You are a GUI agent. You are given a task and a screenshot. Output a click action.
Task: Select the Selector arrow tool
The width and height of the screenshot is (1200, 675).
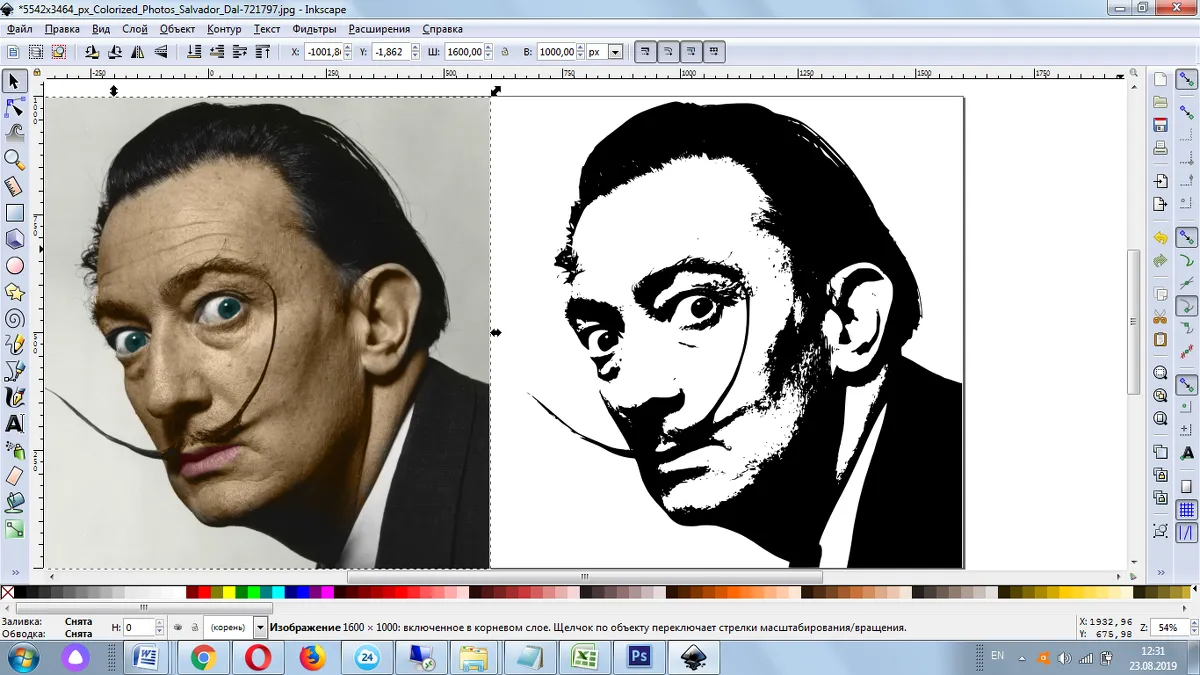15,81
